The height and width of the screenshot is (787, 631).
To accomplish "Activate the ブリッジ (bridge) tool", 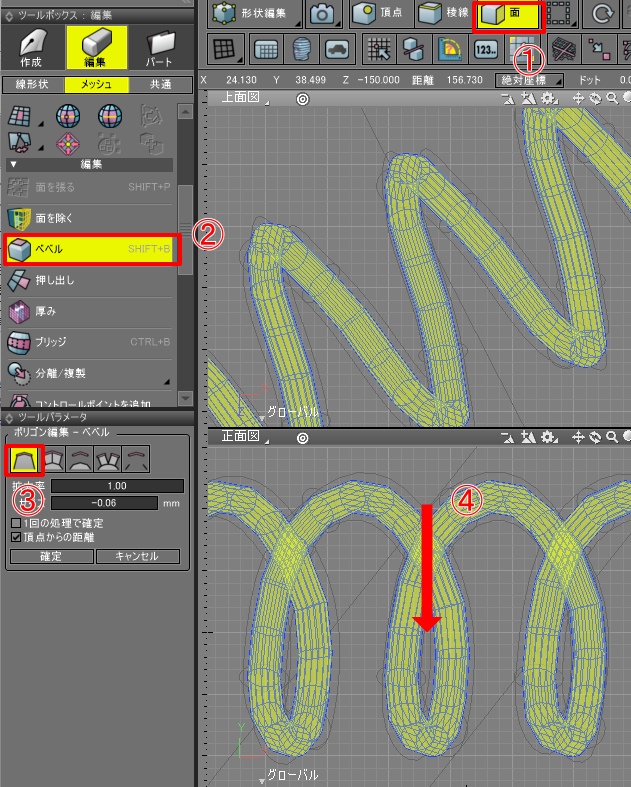I will [90, 342].
